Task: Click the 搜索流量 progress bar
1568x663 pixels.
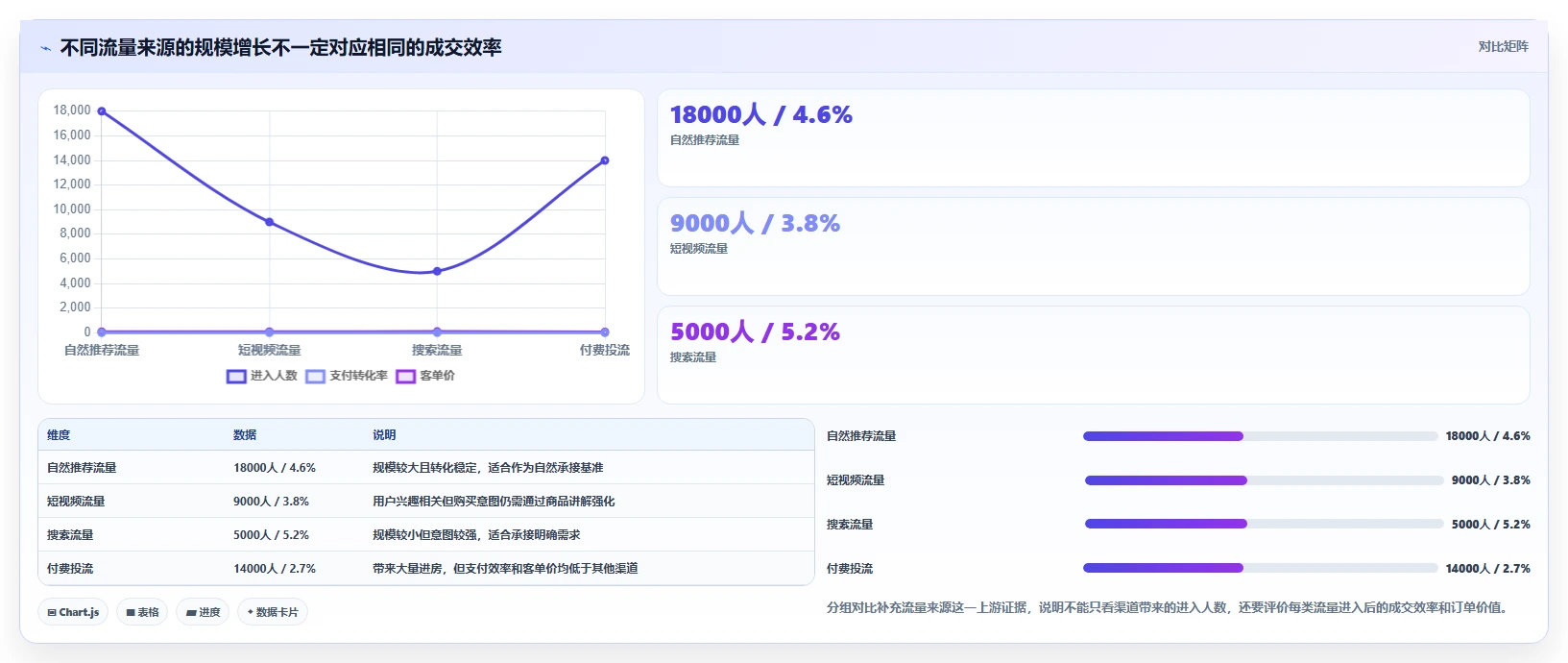Action: [x=1265, y=524]
